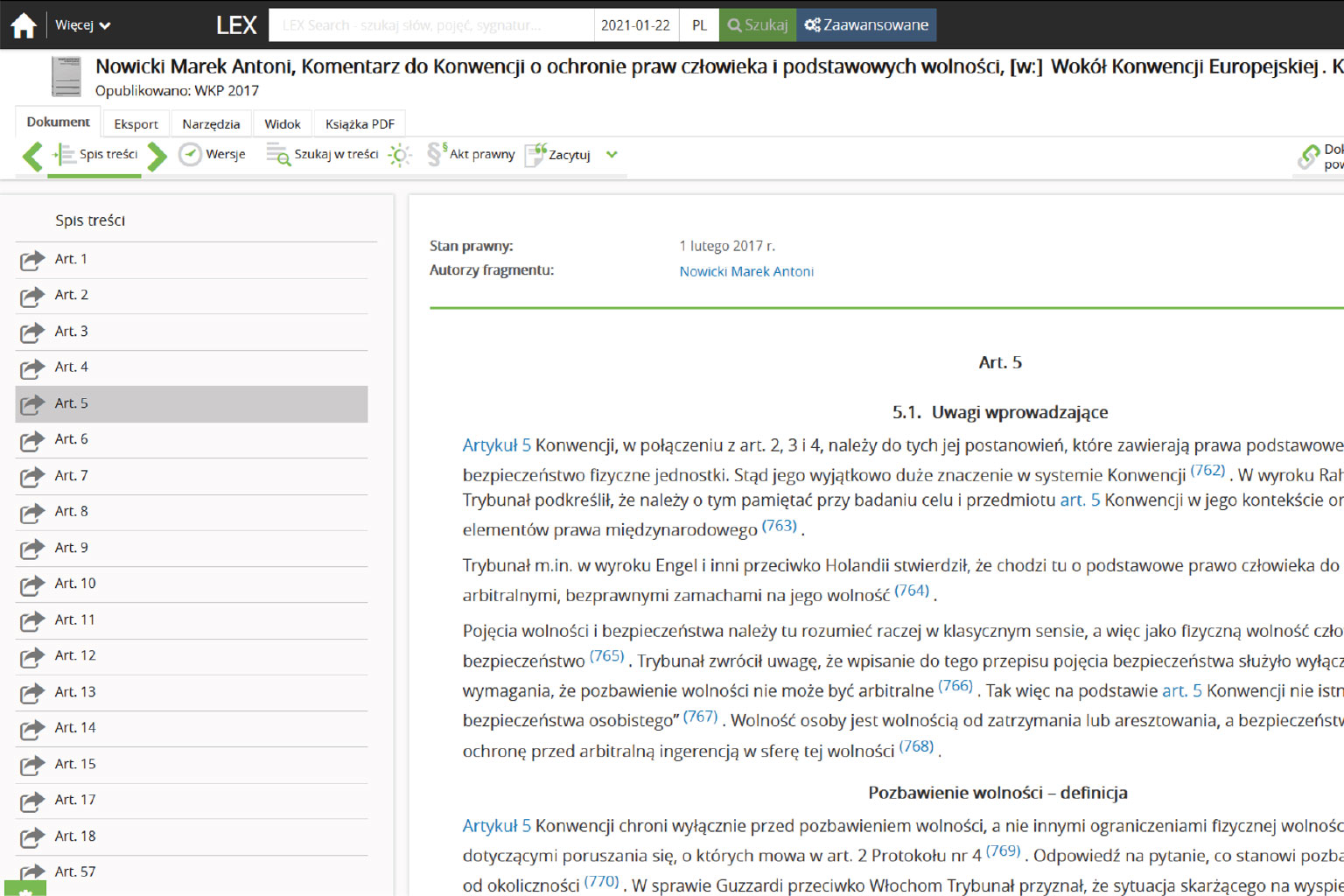Select Art. 8 in table of contents
Image resolution: width=1344 pixels, height=896 pixels.
click(x=71, y=511)
